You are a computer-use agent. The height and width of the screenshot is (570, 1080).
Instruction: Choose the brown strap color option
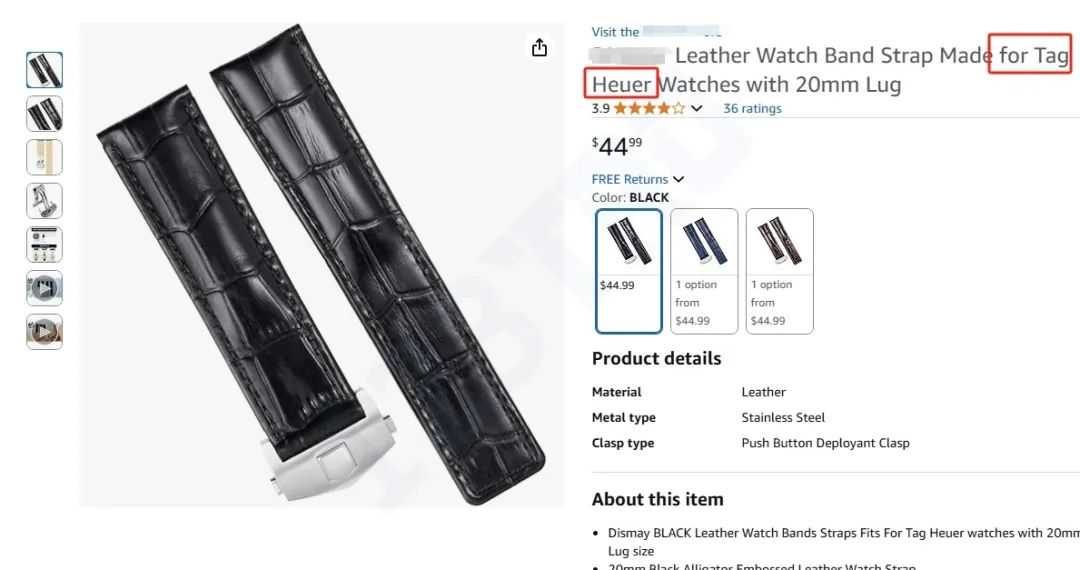click(x=780, y=271)
